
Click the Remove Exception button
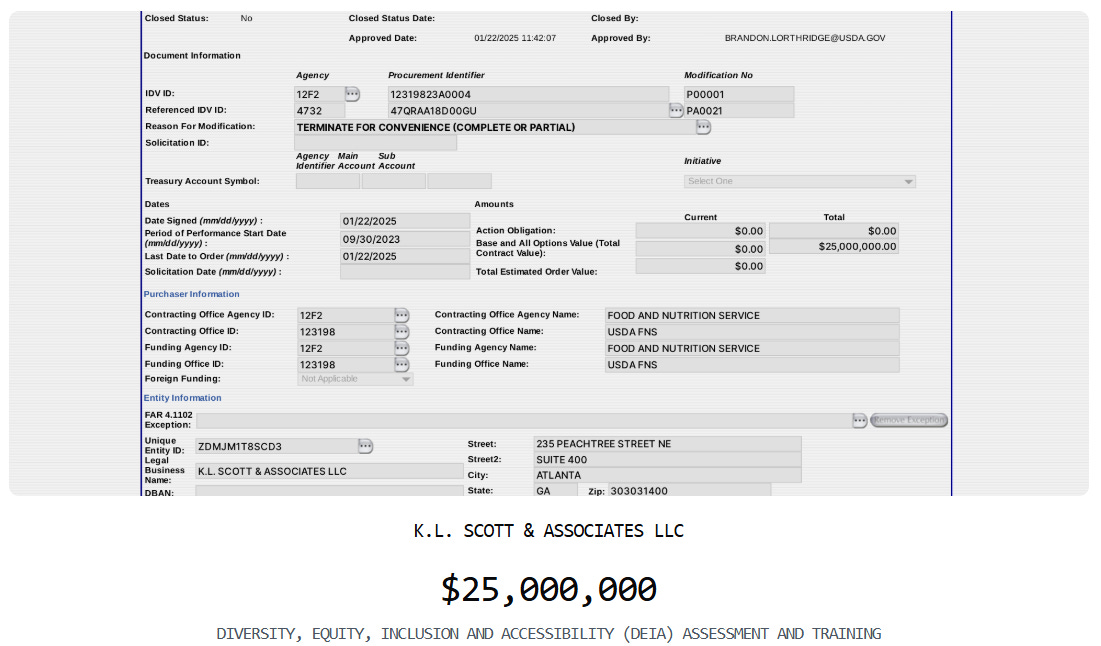tap(911, 420)
